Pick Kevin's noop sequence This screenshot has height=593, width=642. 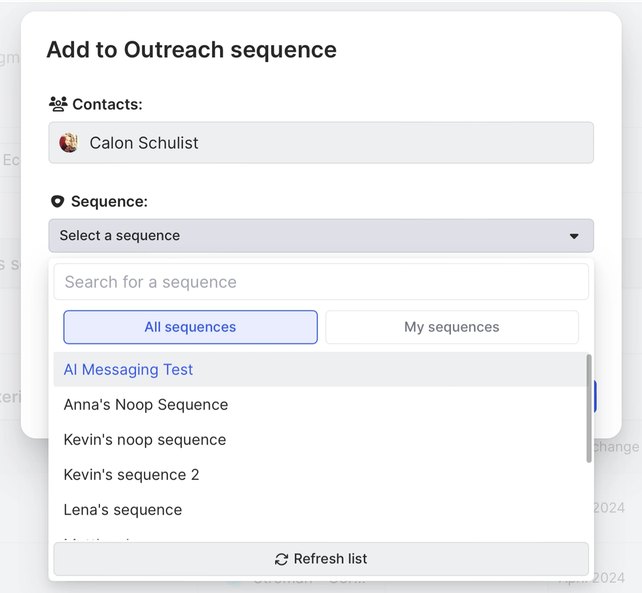(145, 440)
